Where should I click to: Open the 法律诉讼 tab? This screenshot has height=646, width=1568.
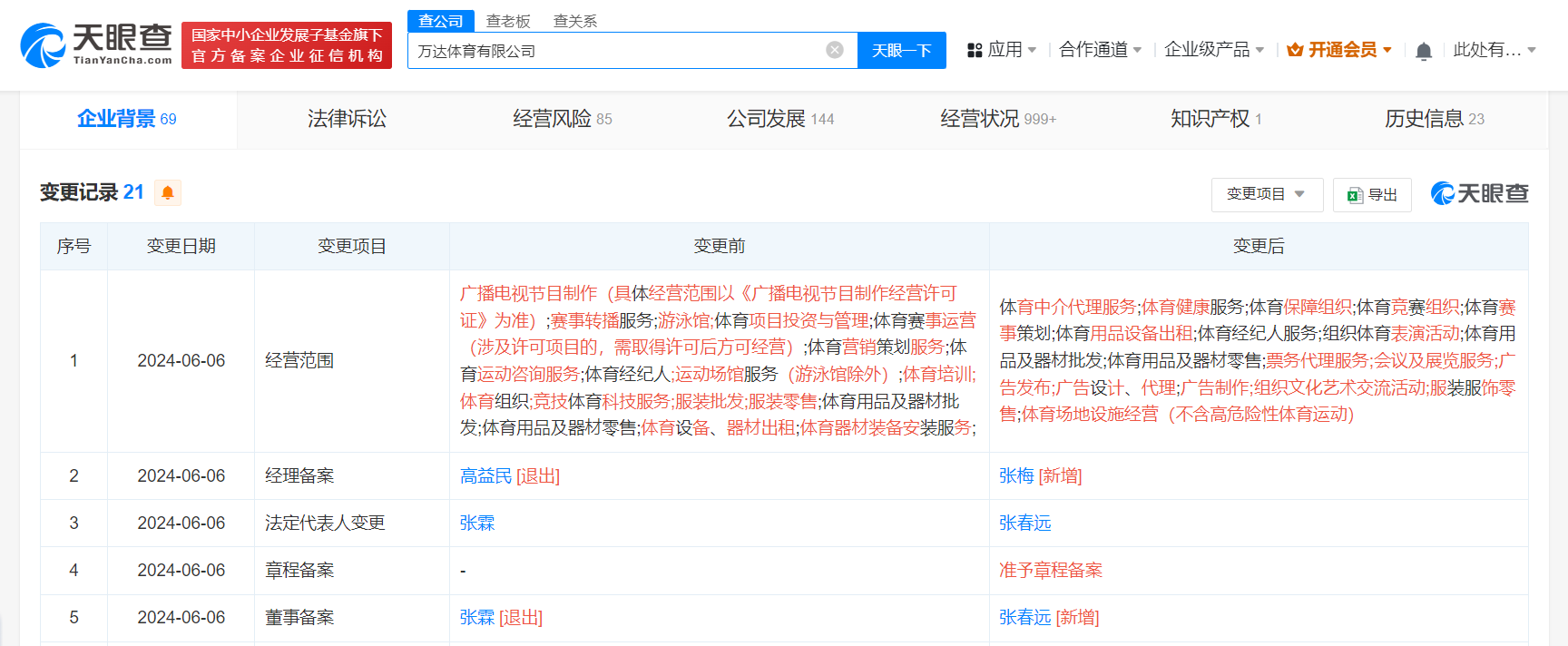(347, 119)
